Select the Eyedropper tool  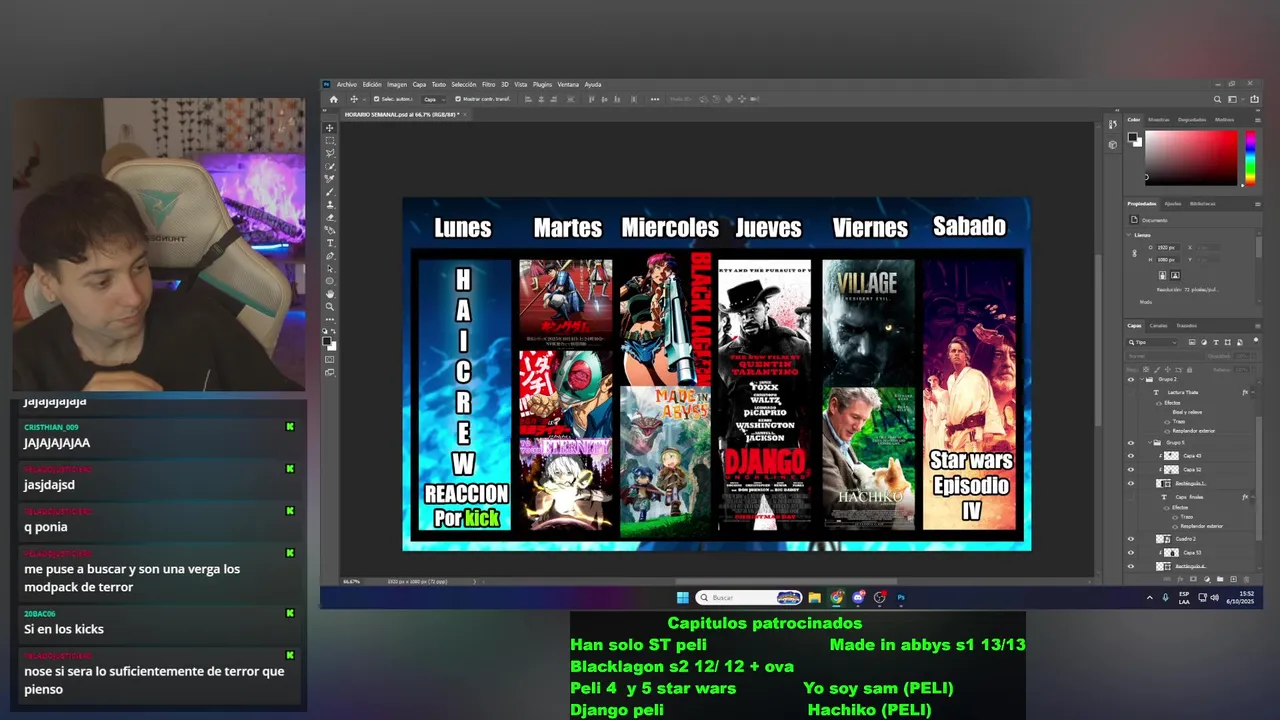330,179
